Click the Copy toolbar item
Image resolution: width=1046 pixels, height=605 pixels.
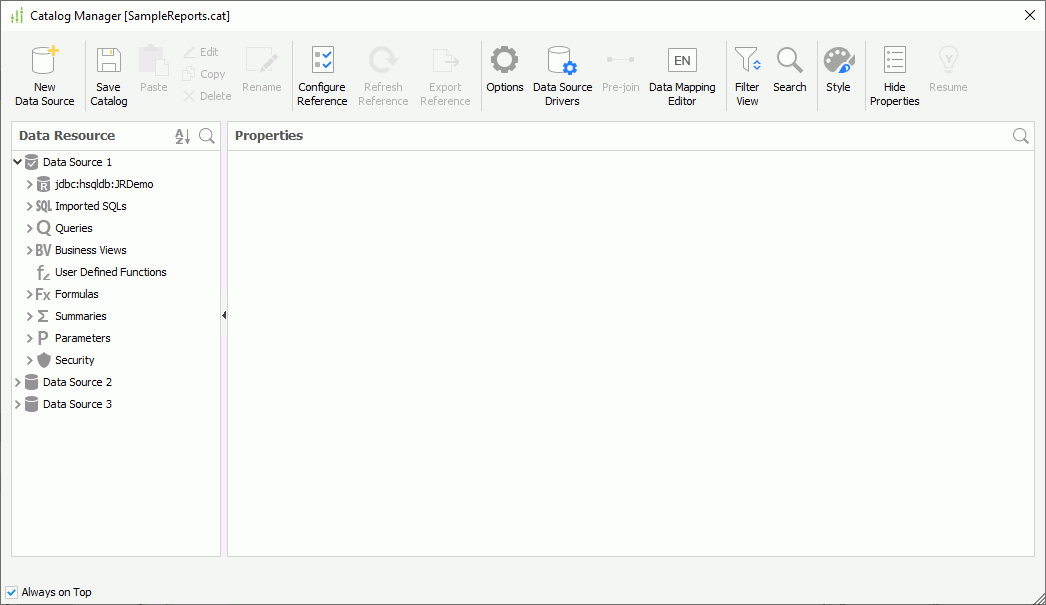[x=204, y=74]
